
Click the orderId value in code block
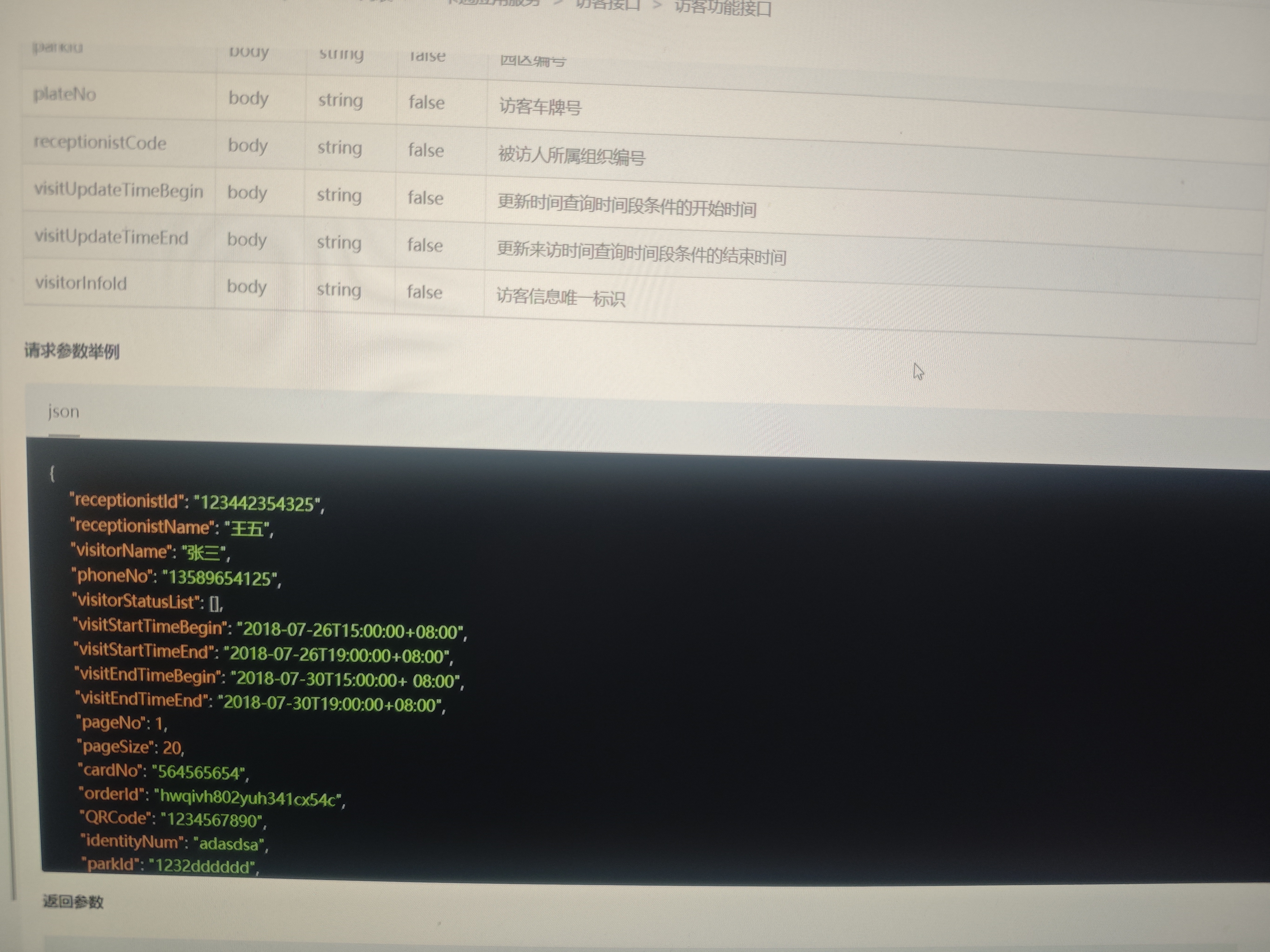pos(247,798)
